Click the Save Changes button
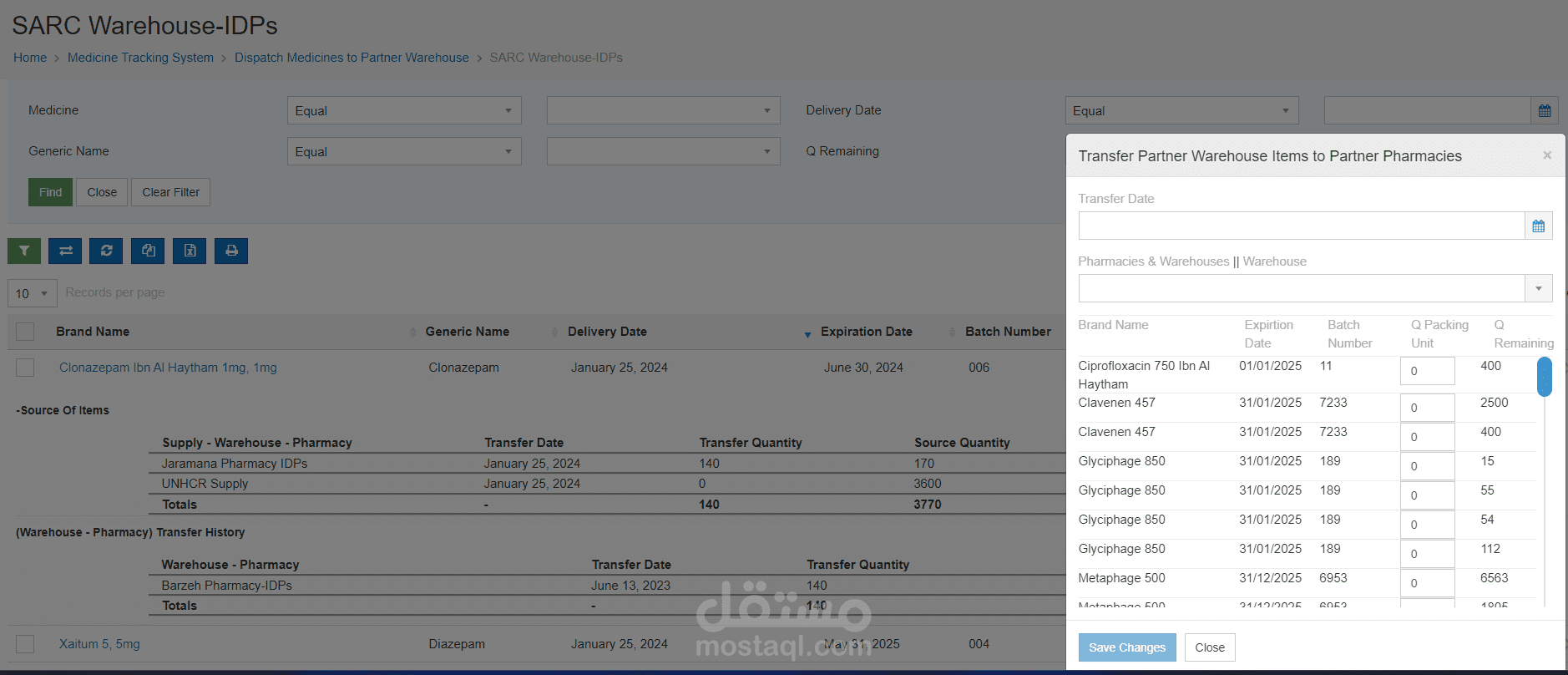1568x675 pixels. point(1127,647)
